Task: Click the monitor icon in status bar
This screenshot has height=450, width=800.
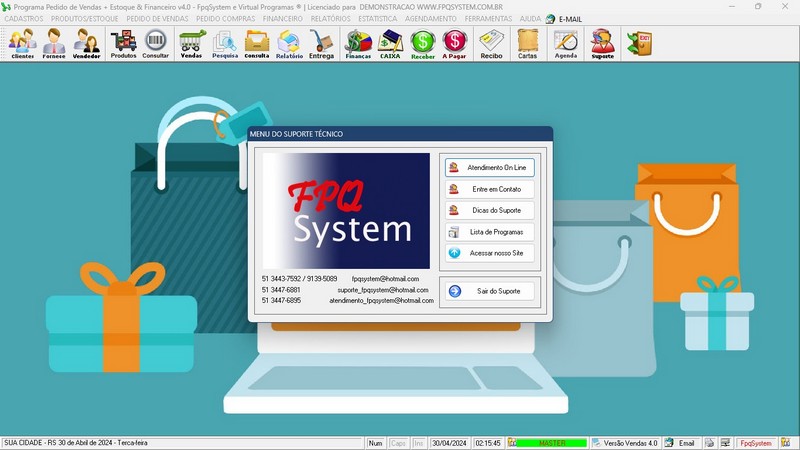Action: coord(725,443)
